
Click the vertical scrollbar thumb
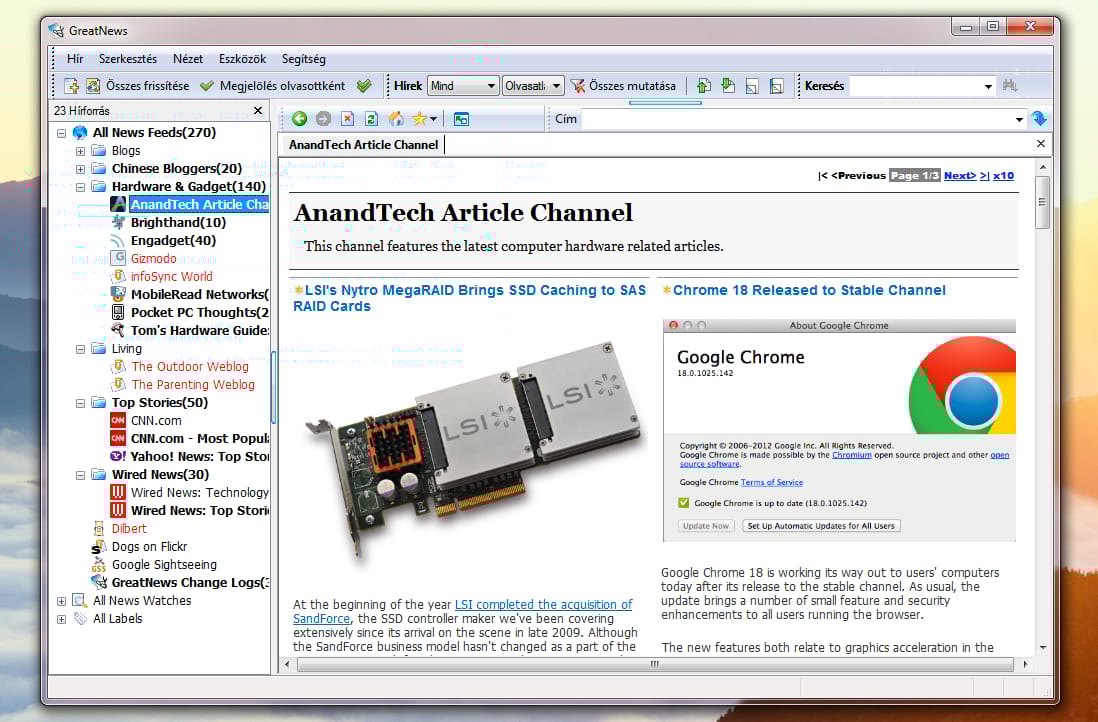pos(1043,202)
